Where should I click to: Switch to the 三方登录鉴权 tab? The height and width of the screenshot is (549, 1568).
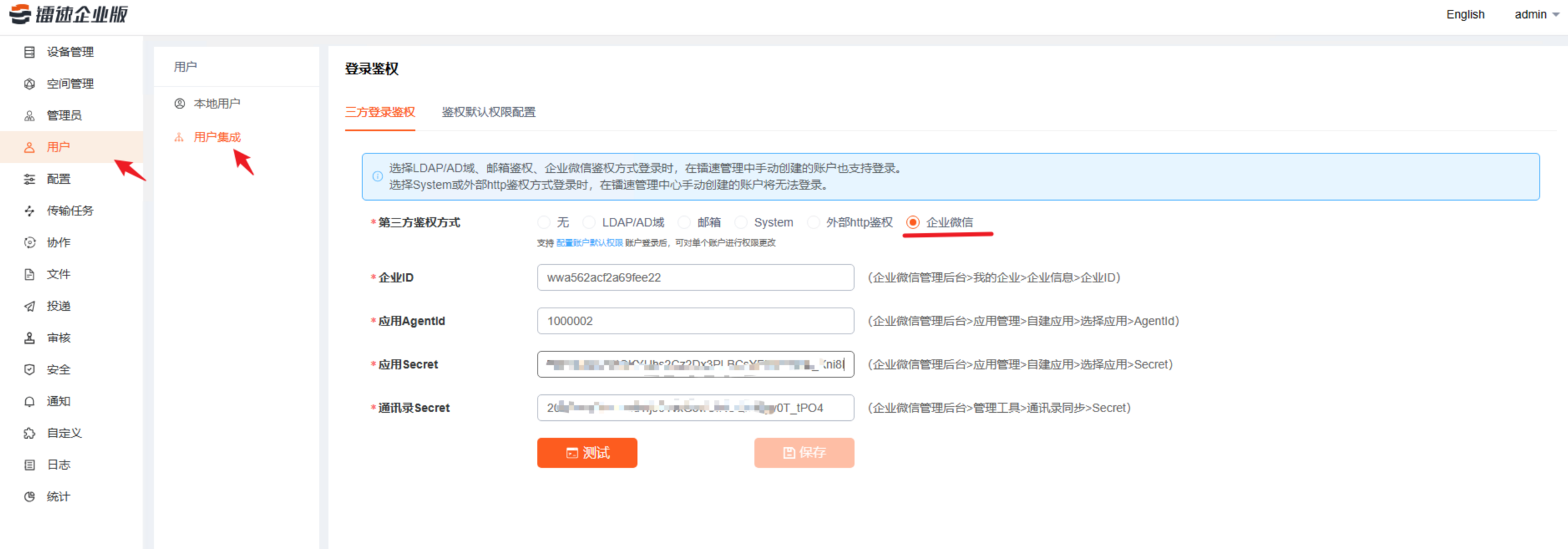coord(380,112)
